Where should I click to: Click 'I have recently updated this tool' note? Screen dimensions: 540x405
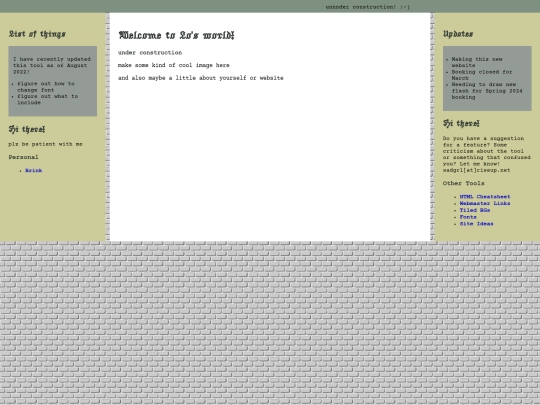click(52, 65)
